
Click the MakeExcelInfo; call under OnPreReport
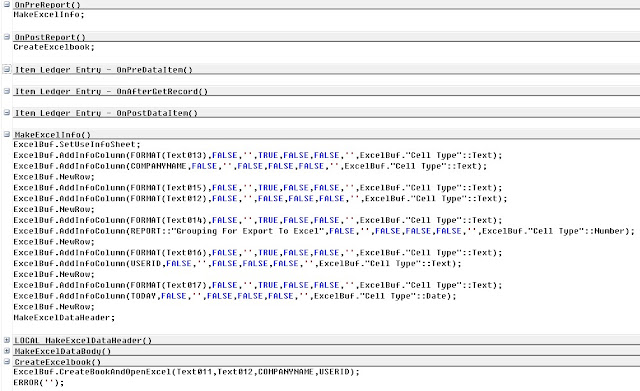(x=49, y=15)
